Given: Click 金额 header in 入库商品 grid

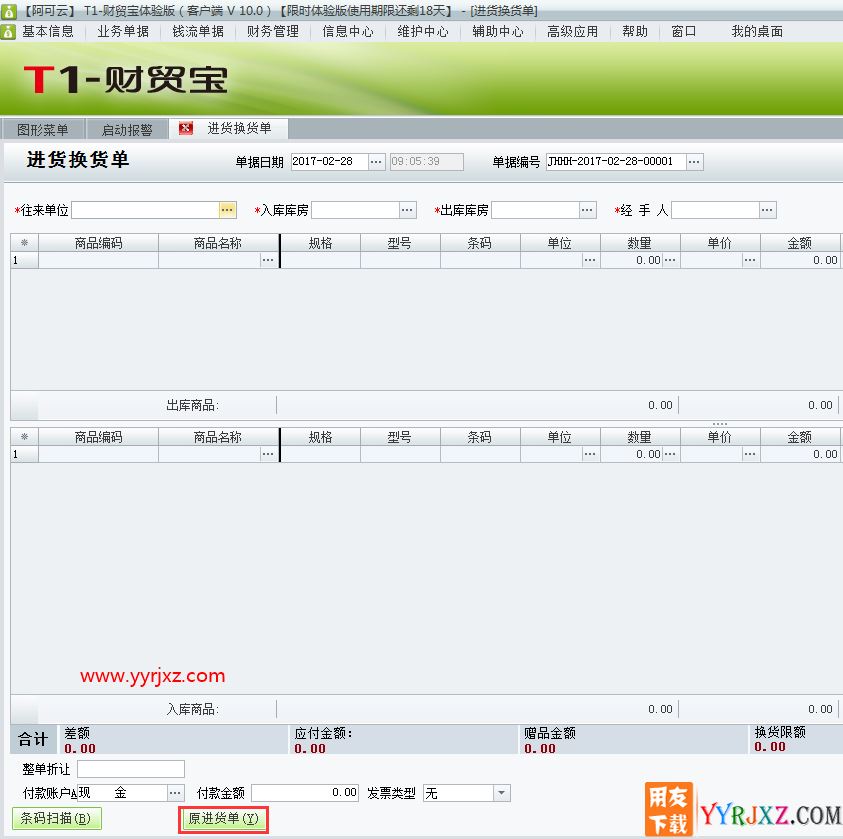Looking at the screenshot, I should coord(800,437).
